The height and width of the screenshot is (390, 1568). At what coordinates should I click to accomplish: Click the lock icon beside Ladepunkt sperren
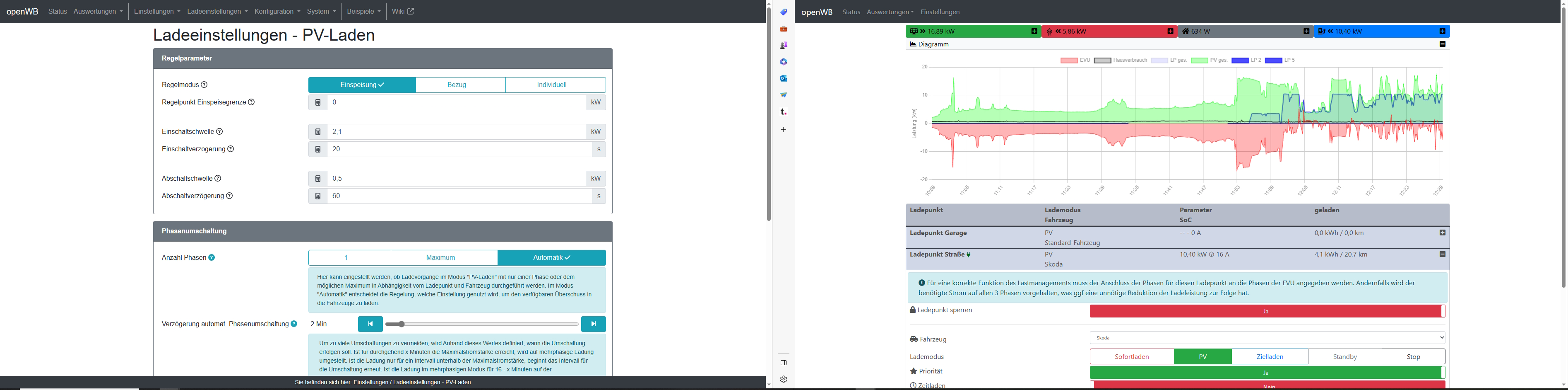913,310
